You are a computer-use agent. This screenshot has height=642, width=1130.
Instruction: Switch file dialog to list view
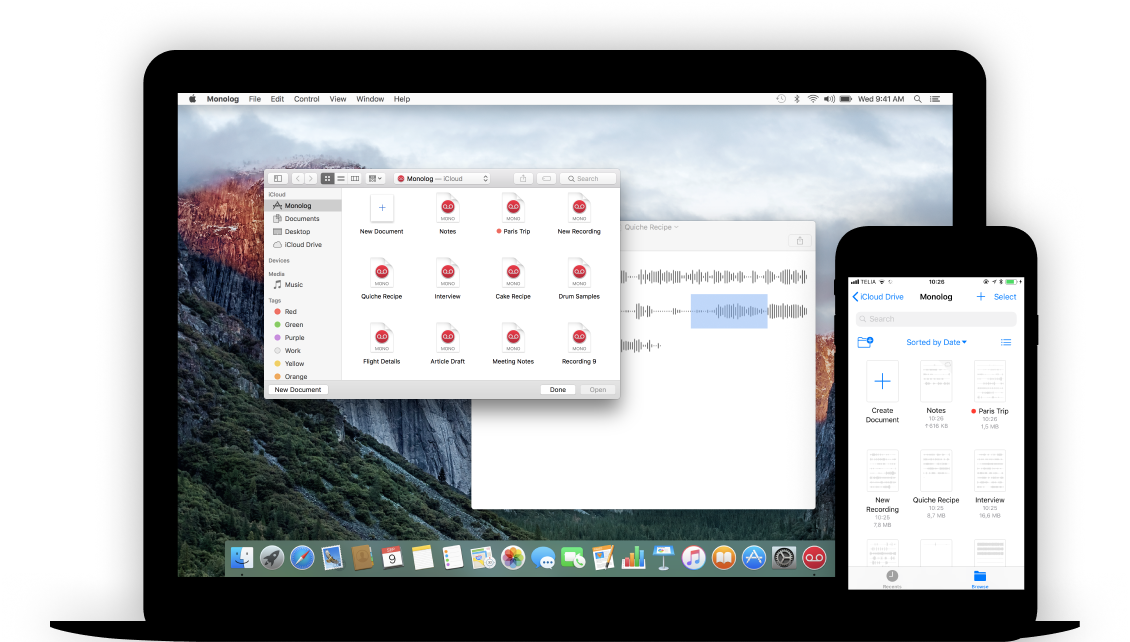341,179
